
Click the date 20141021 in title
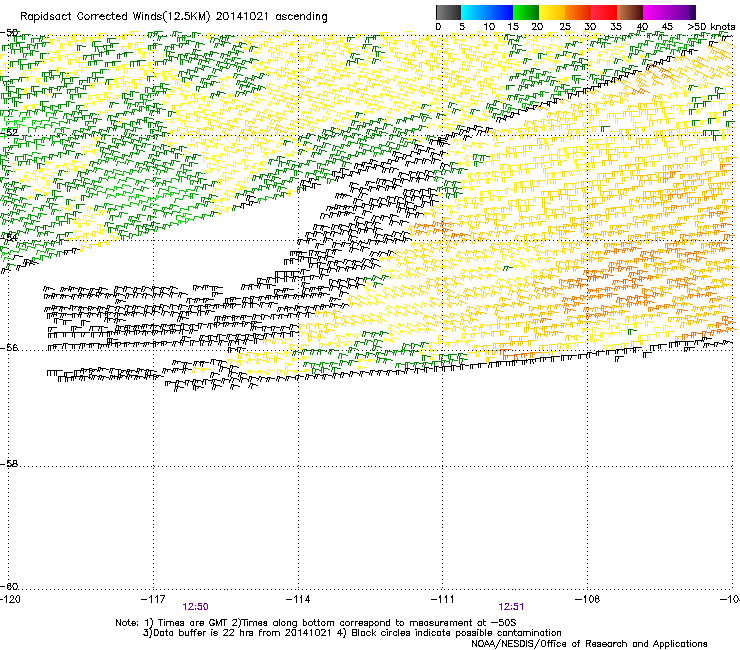click(242, 17)
